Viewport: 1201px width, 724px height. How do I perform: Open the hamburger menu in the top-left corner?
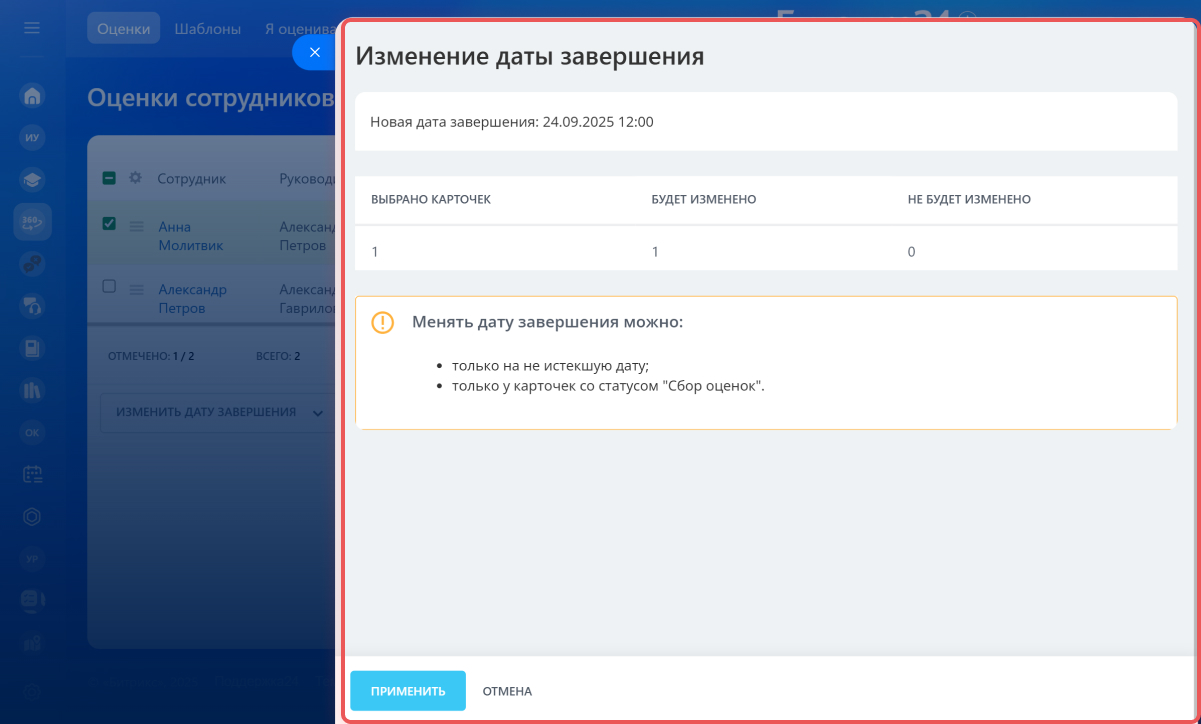point(32,28)
